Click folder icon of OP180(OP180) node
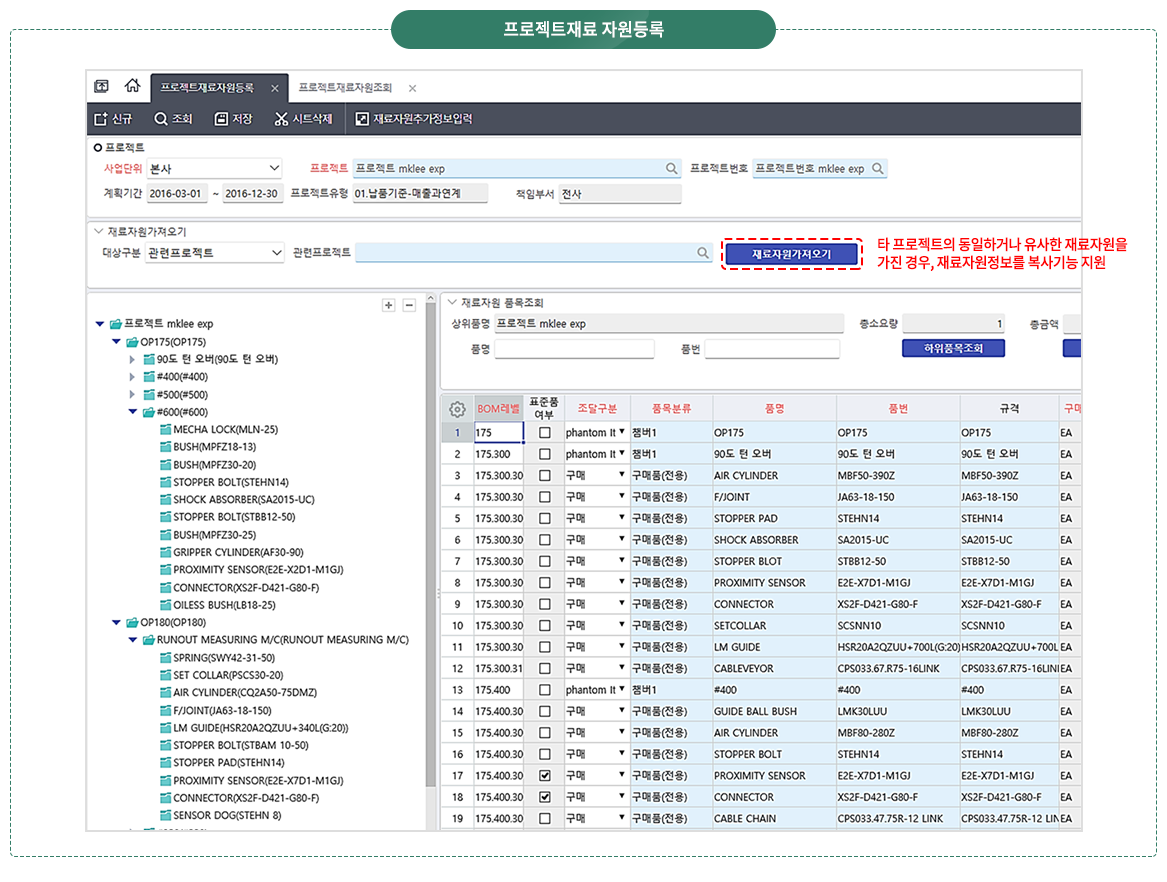This screenshot has height=882, width=1167. tap(132, 622)
